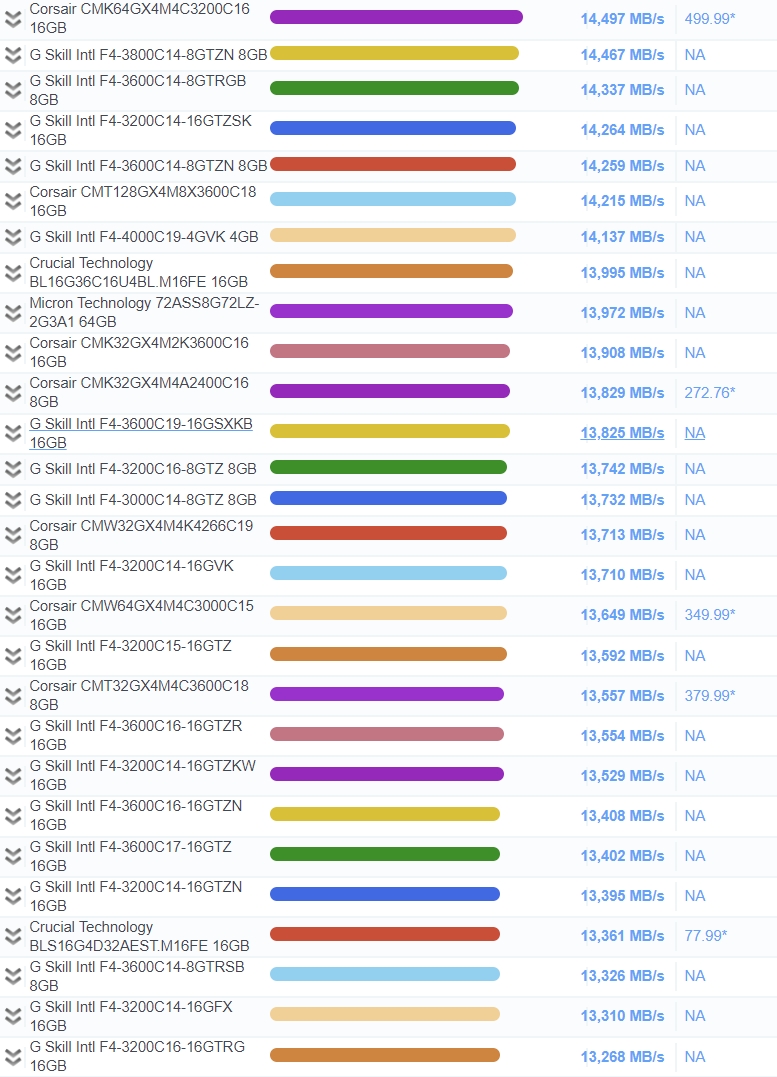Expand the Corsair CMT32GX4M4C3600C18 row chevron

click(13, 695)
